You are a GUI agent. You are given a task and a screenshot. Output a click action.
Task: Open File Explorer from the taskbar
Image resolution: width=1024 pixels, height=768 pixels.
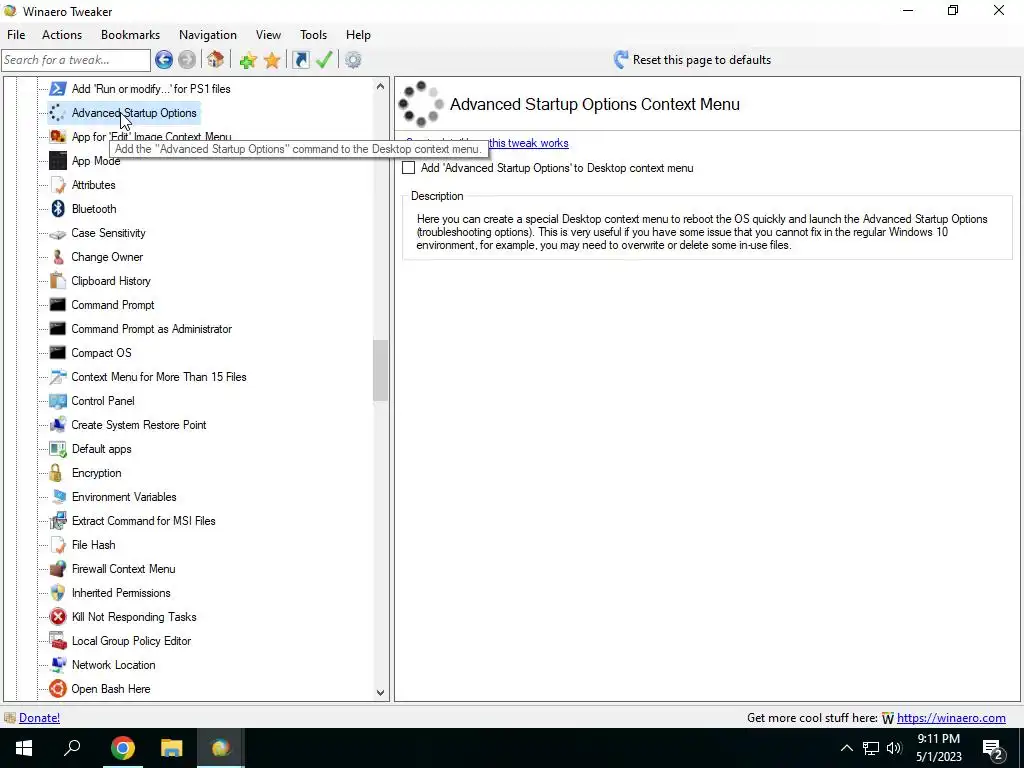(172, 748)
